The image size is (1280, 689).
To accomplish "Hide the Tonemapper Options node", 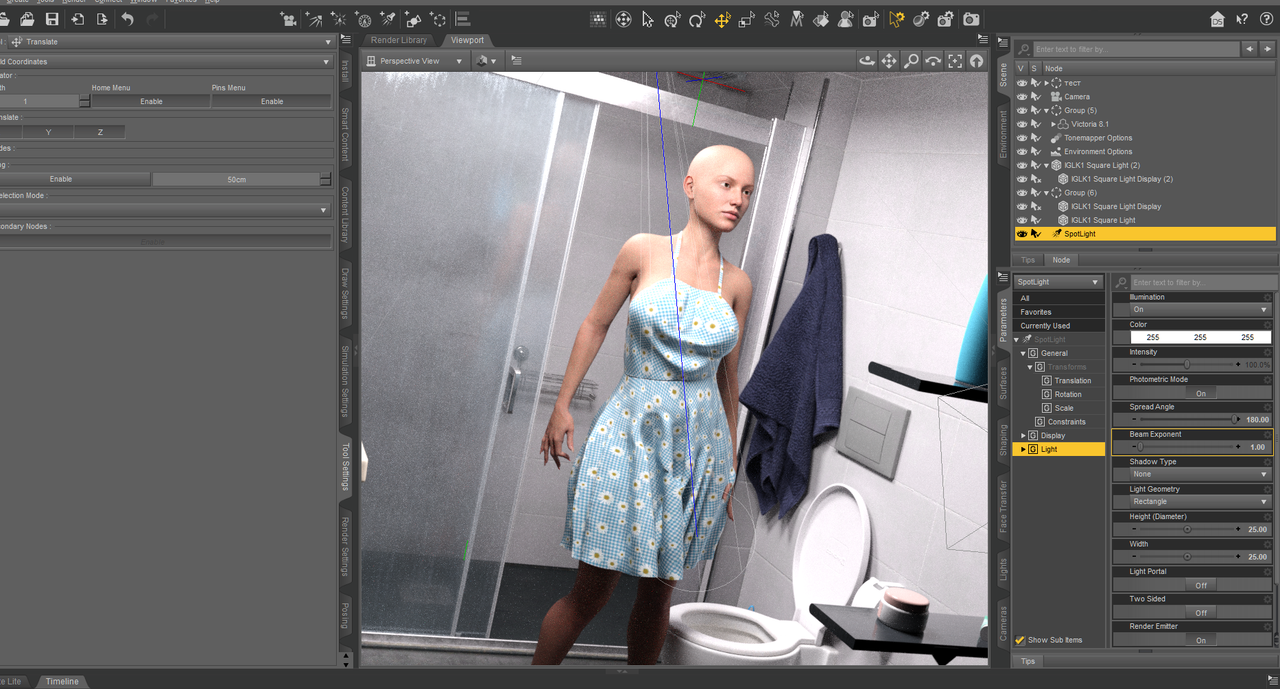I will coord(1022,138).
